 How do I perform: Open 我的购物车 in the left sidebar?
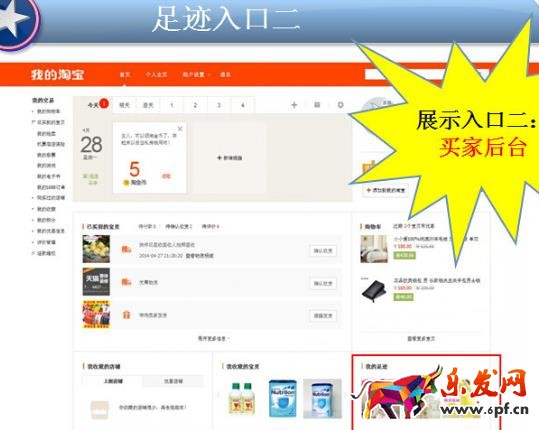click(x=48, y=111)
